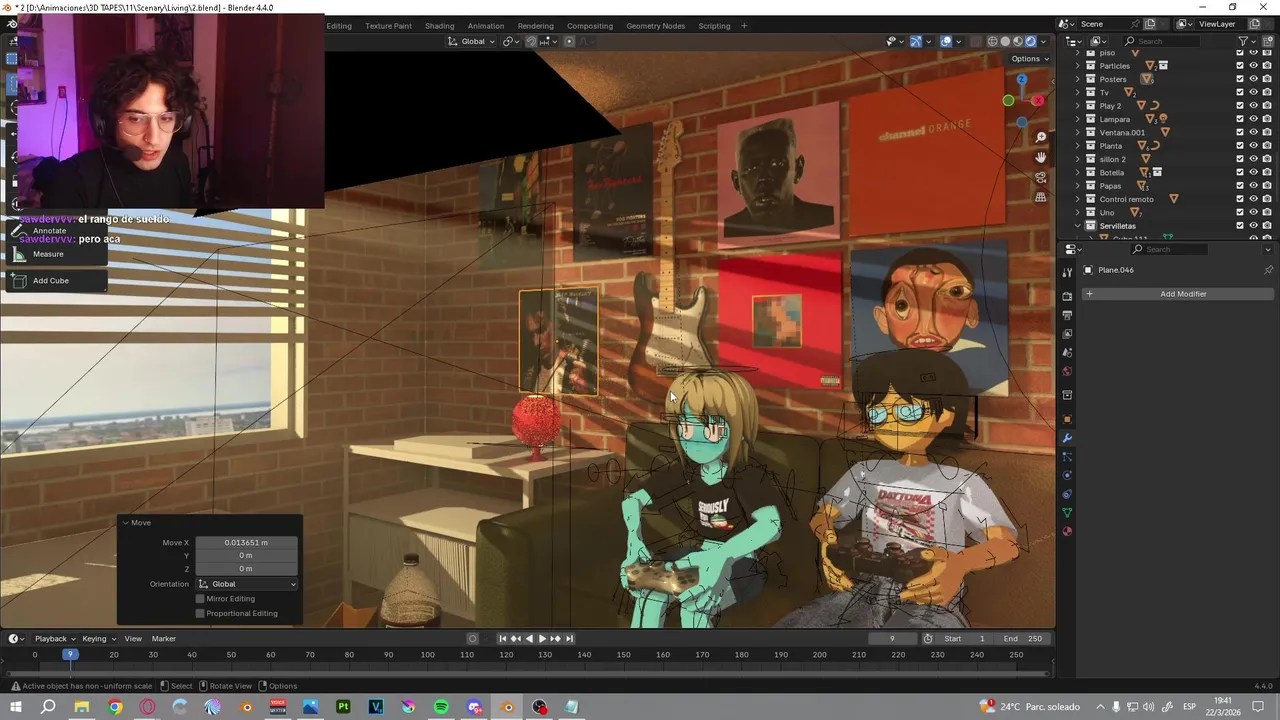Open the Material properties tab icon
Viewport: 1280px width, 720px height.
click(1067, 531)
